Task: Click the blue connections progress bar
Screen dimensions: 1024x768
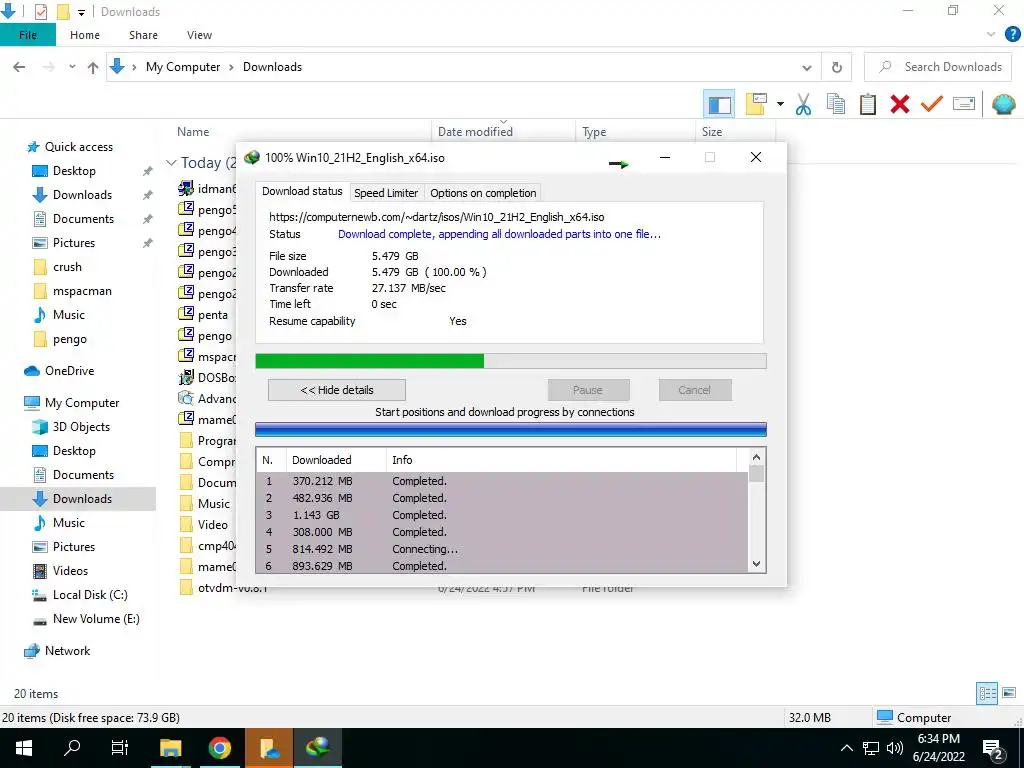Action: [x=511, y=429]
